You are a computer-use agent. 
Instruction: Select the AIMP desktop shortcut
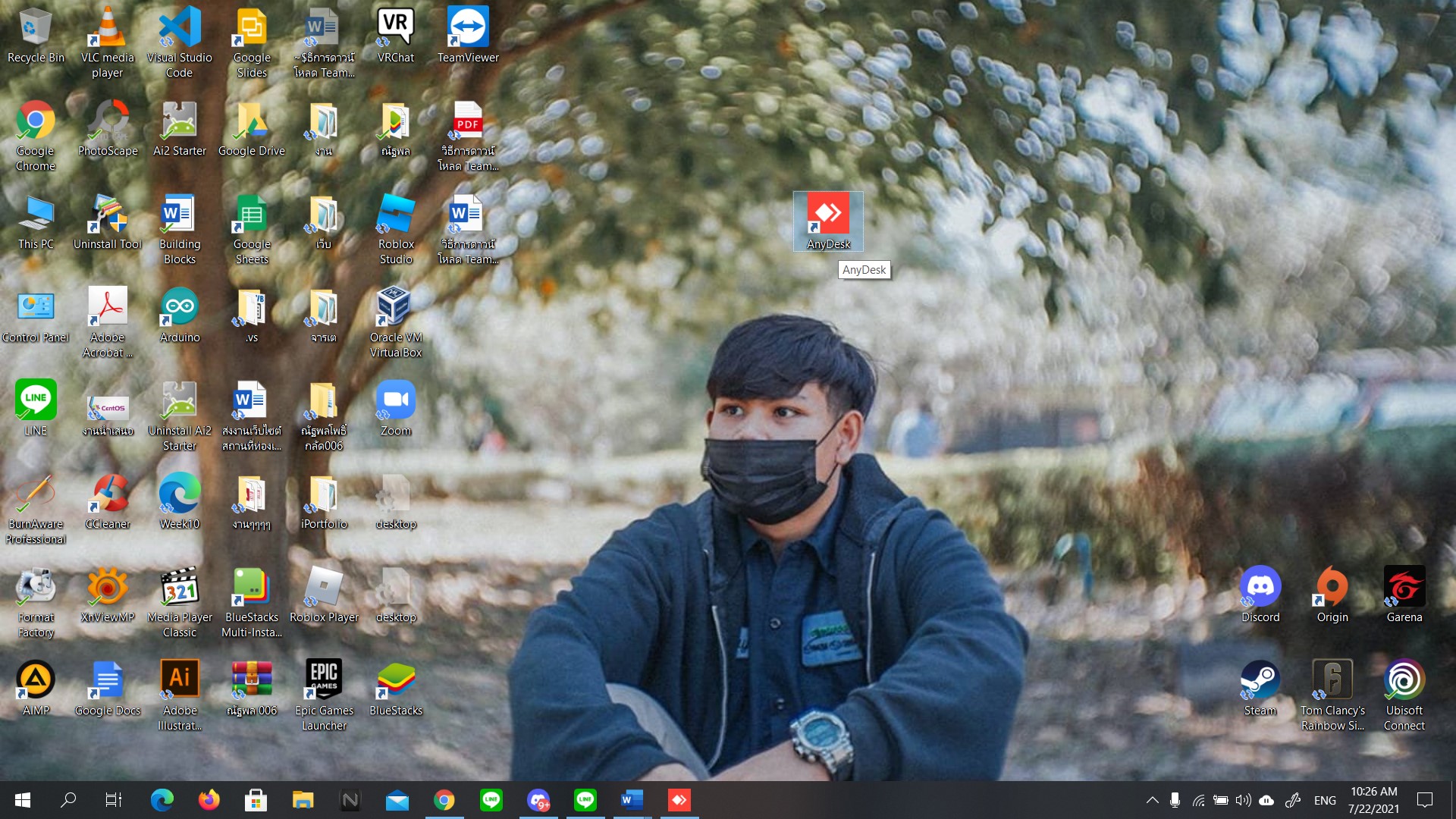click(x=36, y=689)
